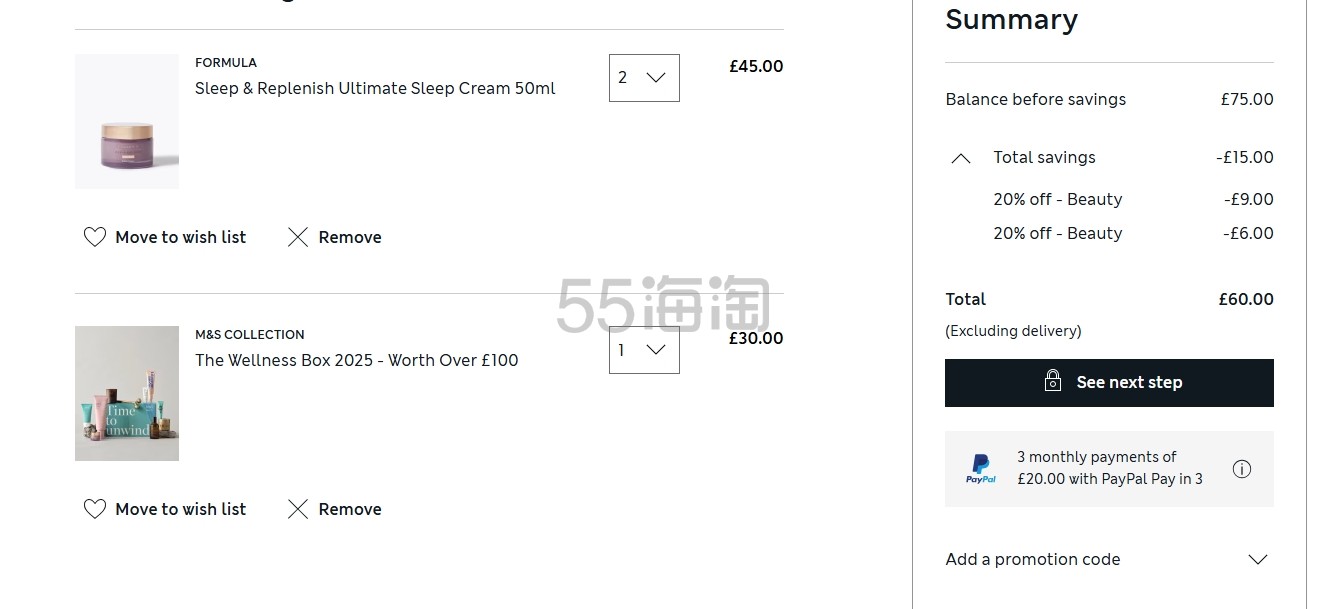This screenshot has width=1327, height=609.
Task: Collapse Total savings chevron
Action: pos(961,158)
